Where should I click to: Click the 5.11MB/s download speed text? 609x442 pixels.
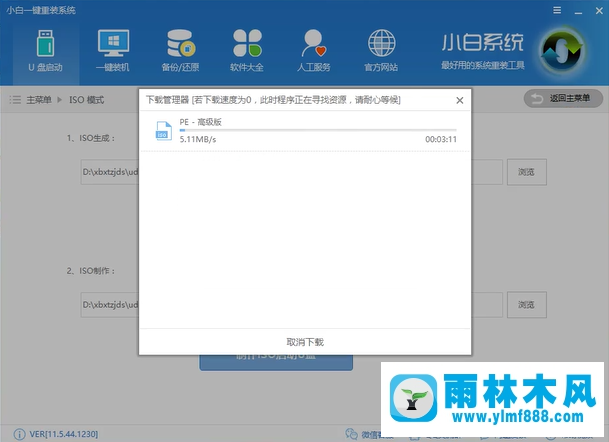(x=198, y=139)
